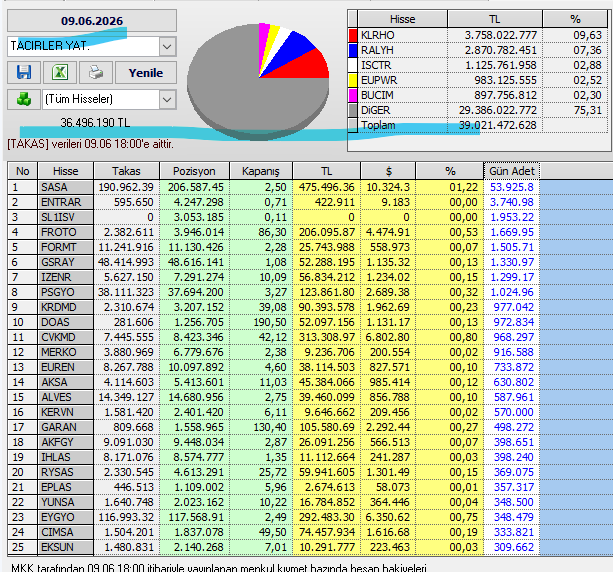Image resolution: width=613 pixels, height=572 pixels.
Task: Select the IZENR stock cell
Action: point(66,277)
